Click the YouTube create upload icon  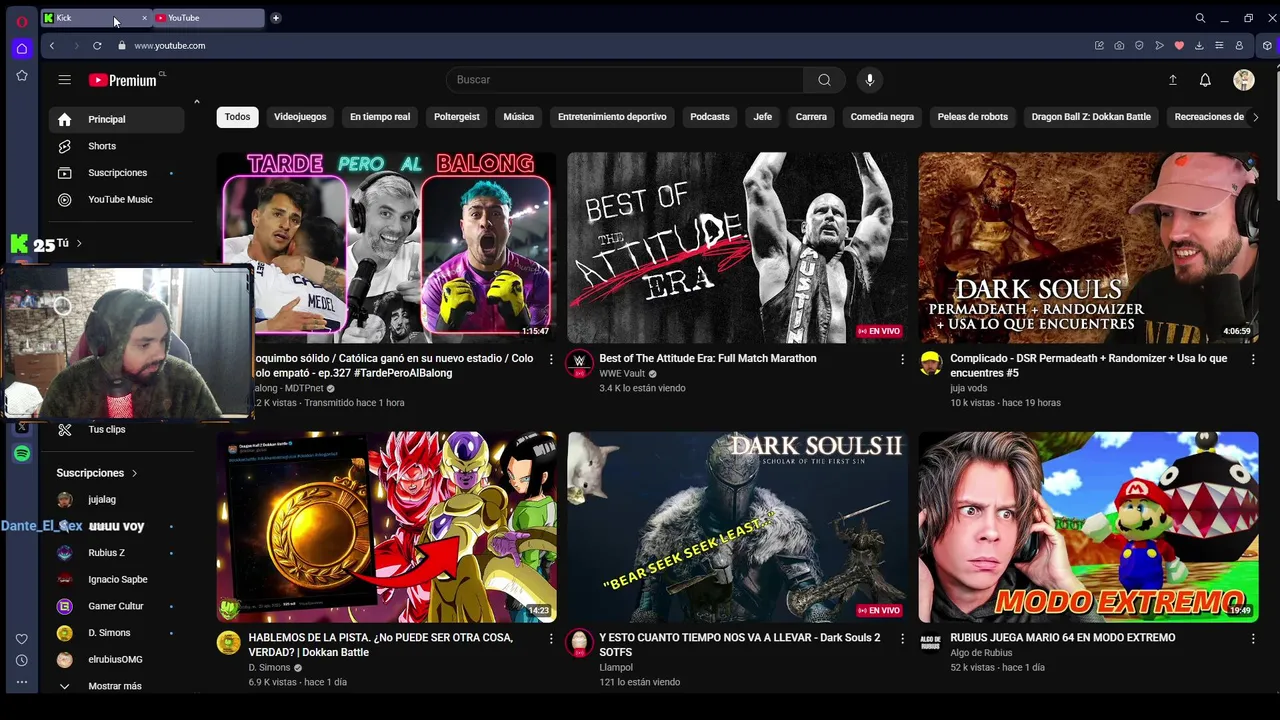[x=1173, y=80]
